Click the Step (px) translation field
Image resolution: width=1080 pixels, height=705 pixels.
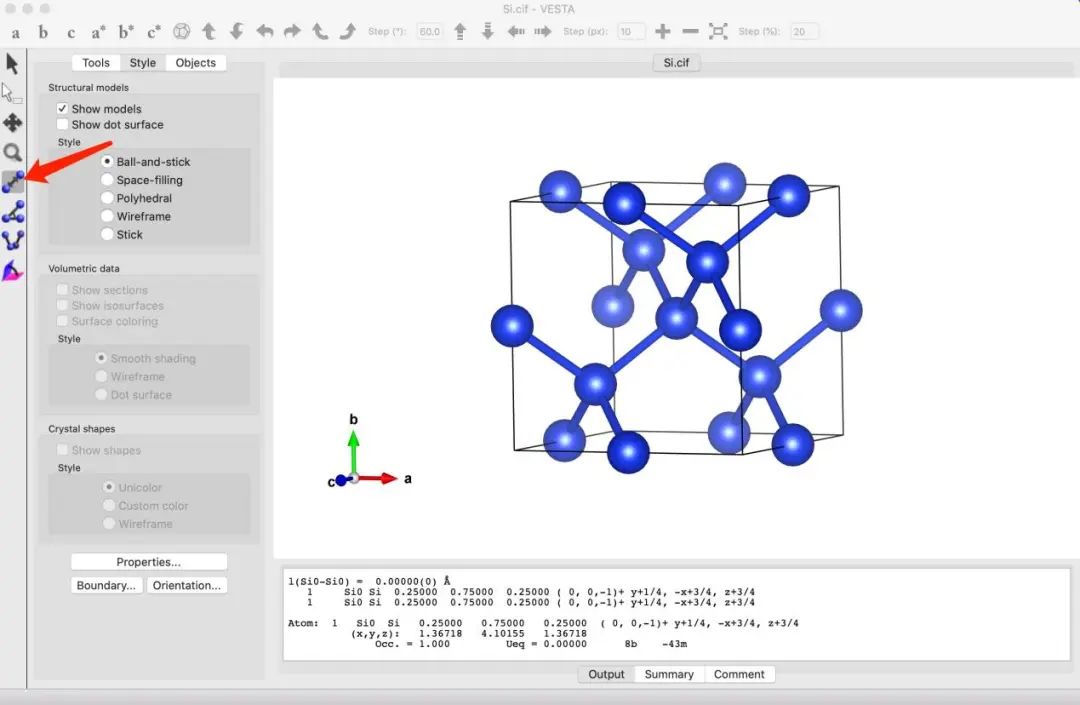[x=631, y=32]
